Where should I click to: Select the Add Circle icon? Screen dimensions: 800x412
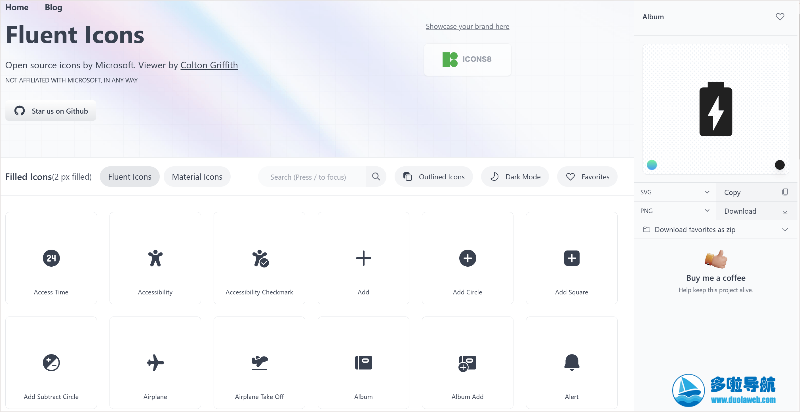click(x=467, y=259)
